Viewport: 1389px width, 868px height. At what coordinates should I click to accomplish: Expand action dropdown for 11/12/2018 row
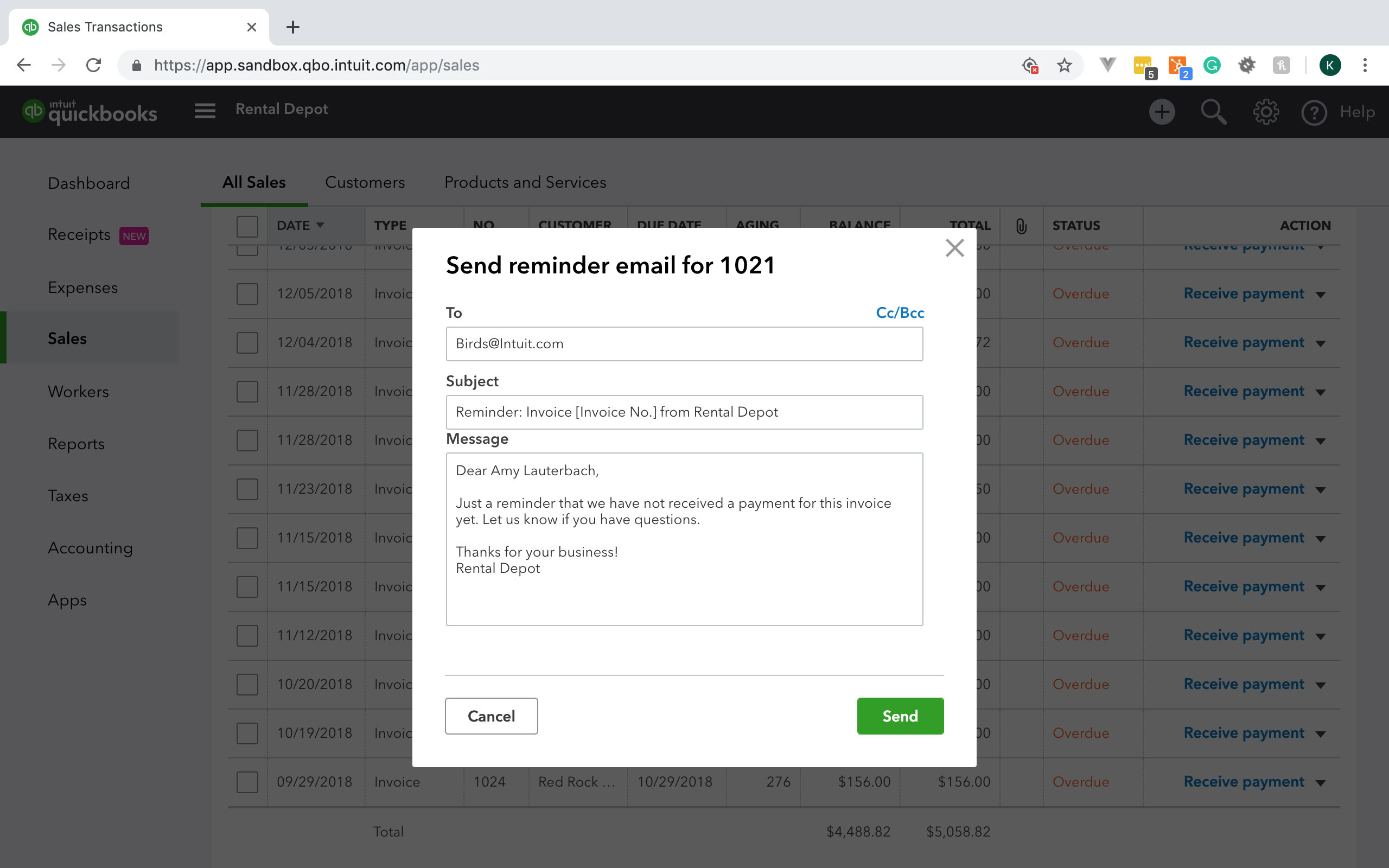pyautogui.click(x=1320, y=636)
